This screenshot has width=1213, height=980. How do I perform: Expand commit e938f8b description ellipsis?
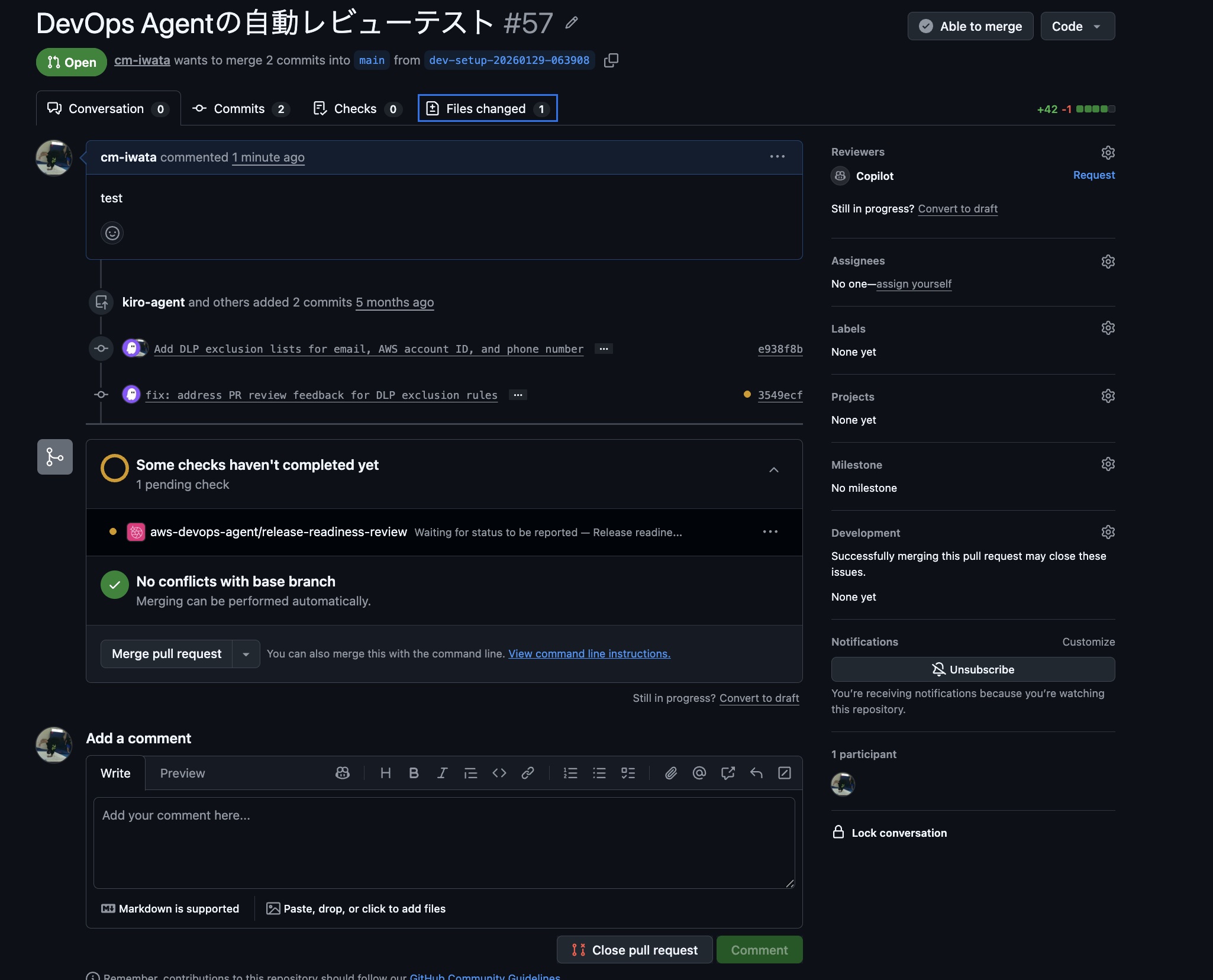603,349
